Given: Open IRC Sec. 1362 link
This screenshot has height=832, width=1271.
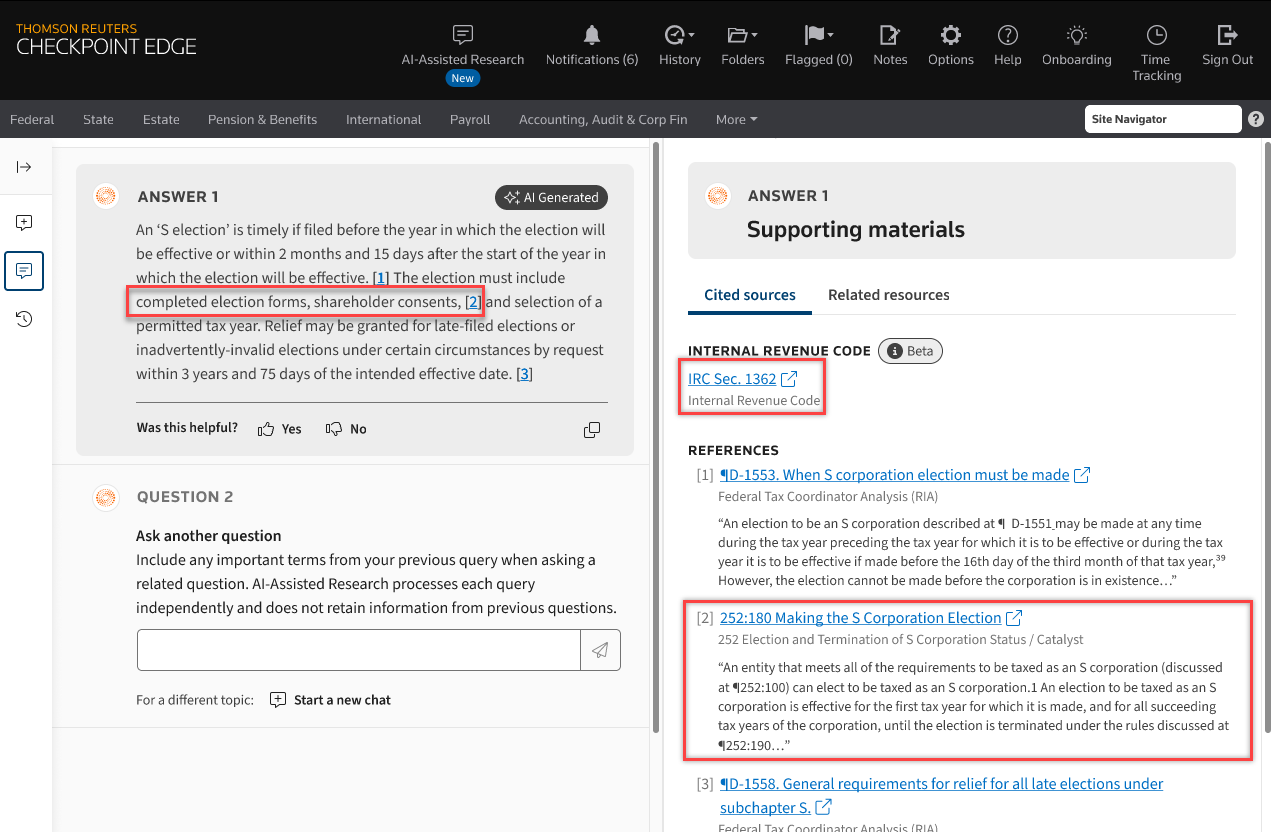Looking at the screenshot, I should click(733, 379).
